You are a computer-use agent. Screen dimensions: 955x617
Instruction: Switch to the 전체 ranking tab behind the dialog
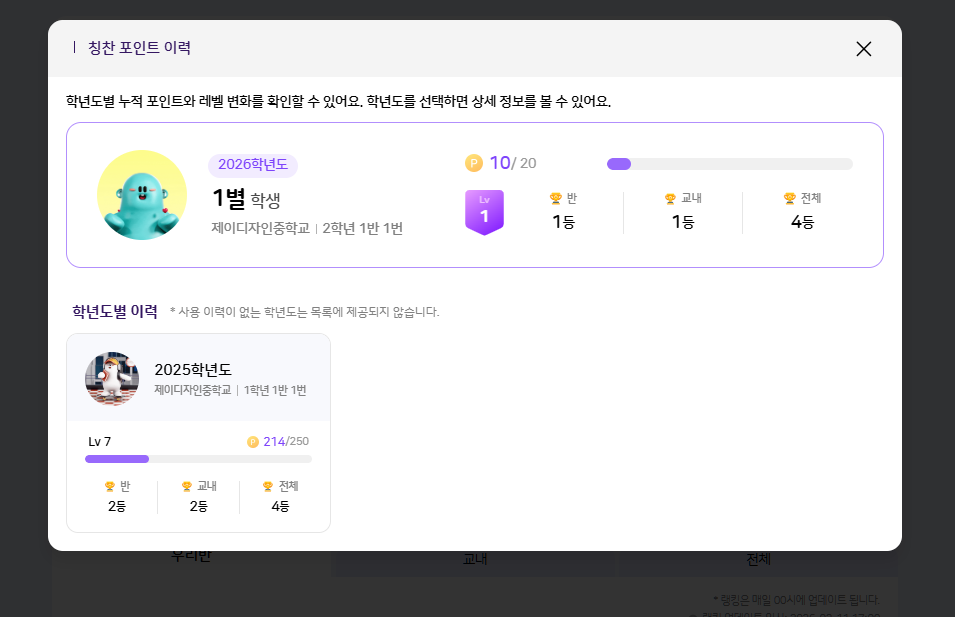[x=757, y=560]
